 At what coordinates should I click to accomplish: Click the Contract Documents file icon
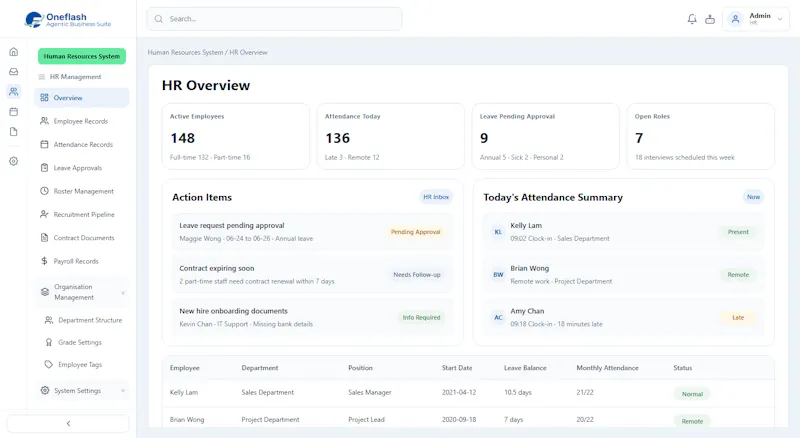[44, 237]
